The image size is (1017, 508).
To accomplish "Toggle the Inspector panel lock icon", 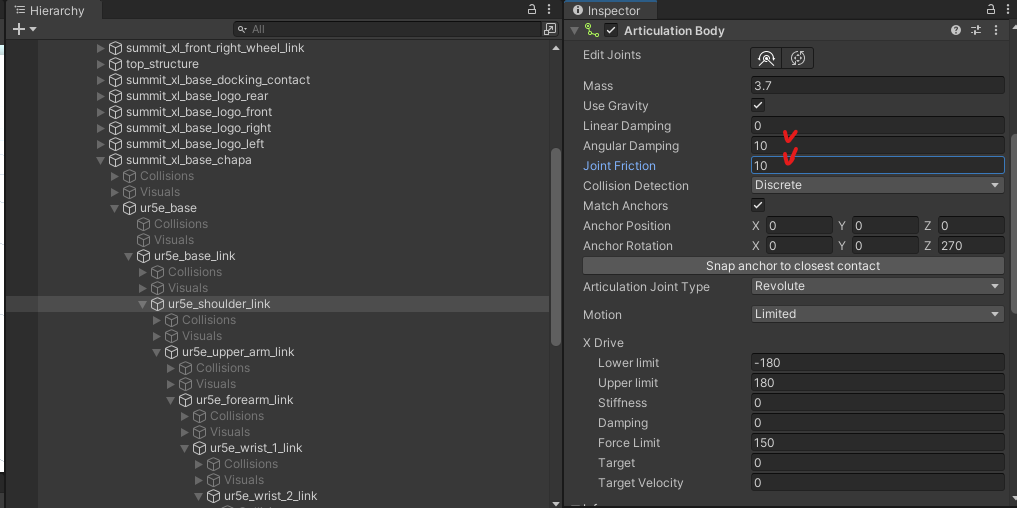I will (x=991, y=10).
